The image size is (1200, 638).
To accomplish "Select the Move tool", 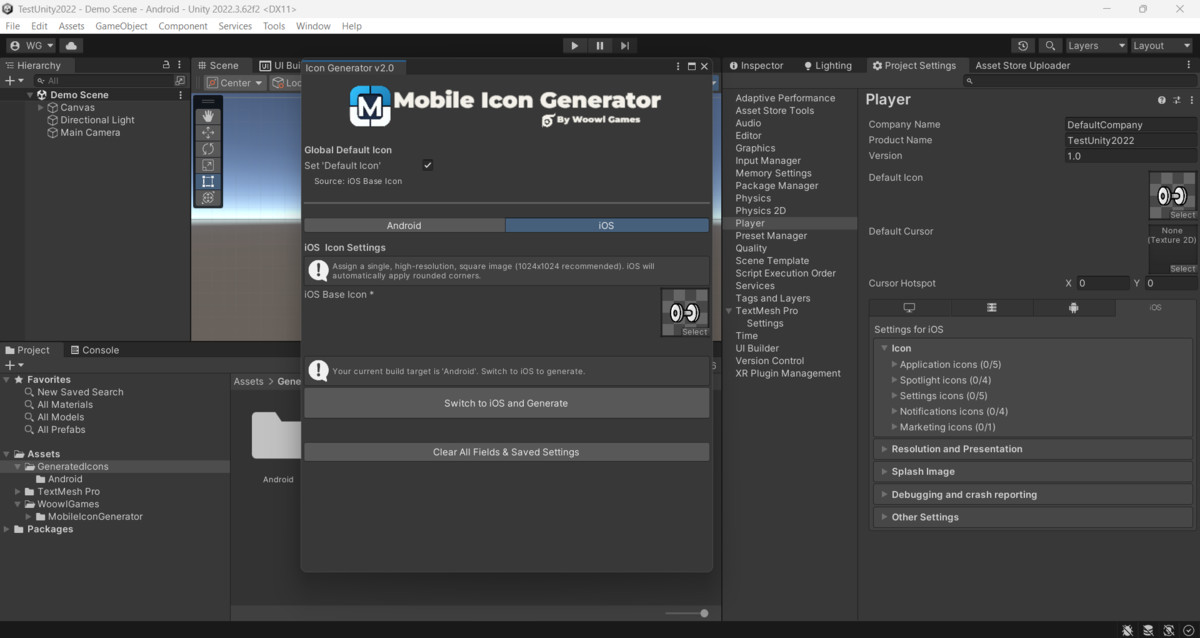I will 208,132.
